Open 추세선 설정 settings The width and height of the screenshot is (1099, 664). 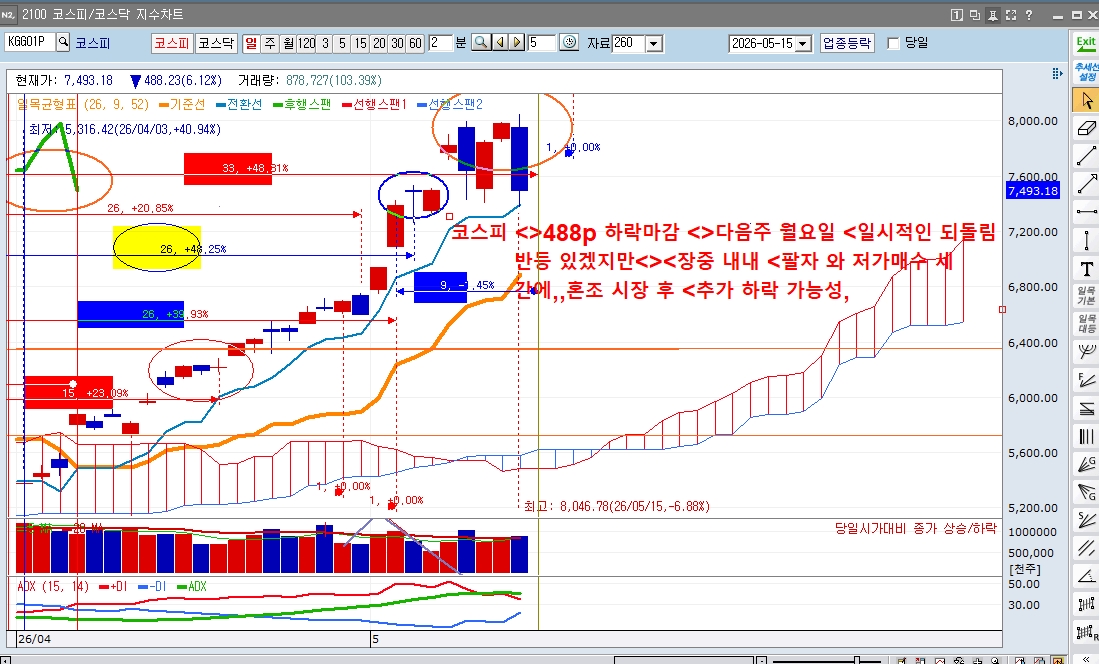click(x=1086, y=72)
